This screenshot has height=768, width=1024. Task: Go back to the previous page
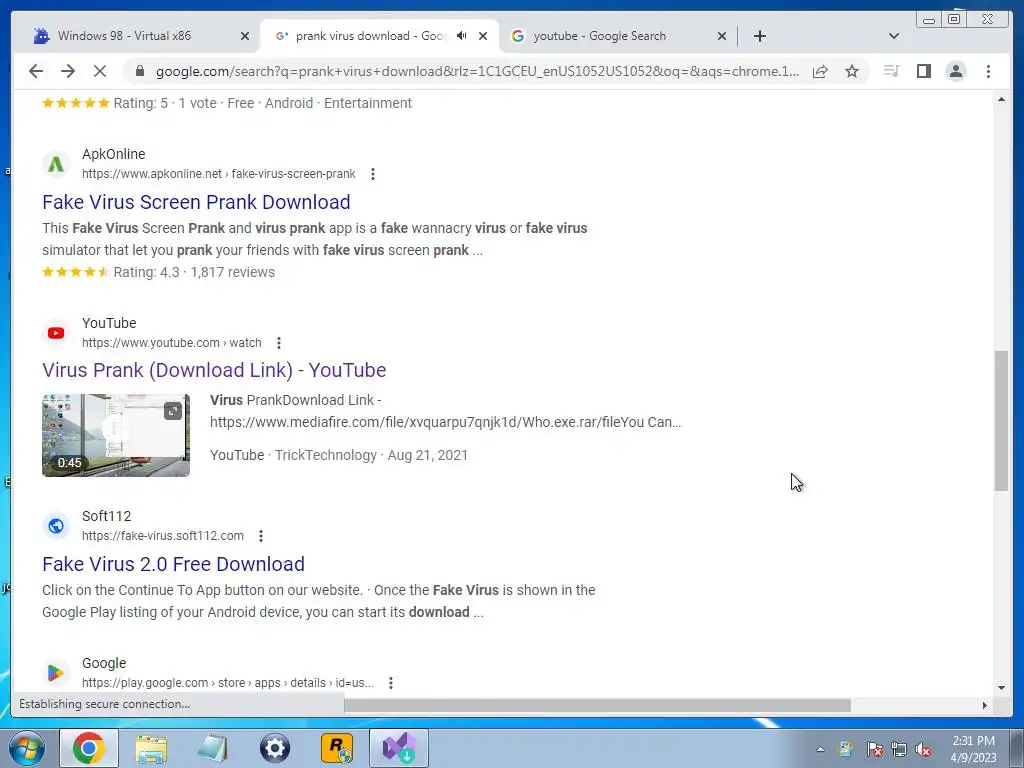pyautogui.click(x=36, y=71)
